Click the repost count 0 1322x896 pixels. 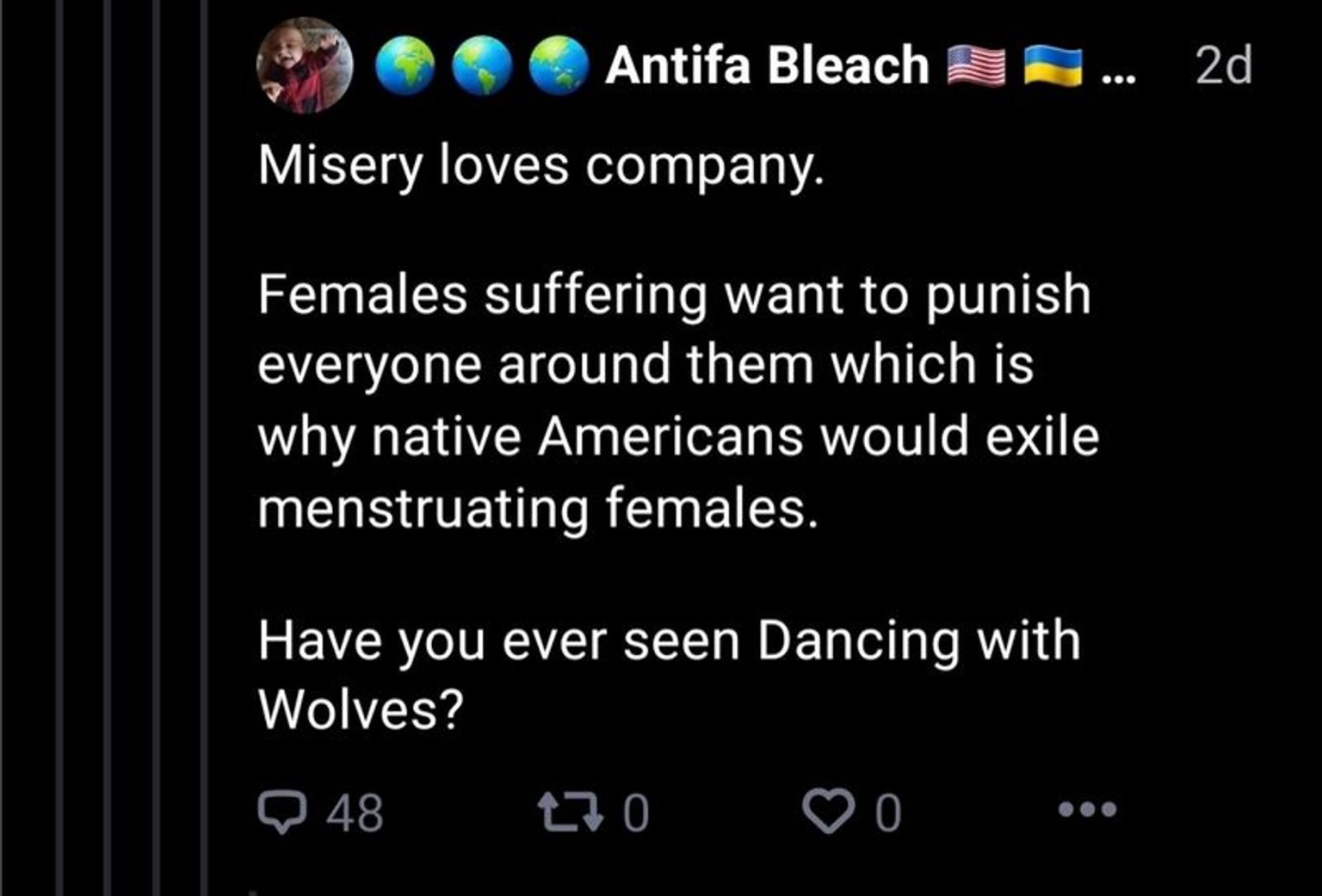pos(635,813)
